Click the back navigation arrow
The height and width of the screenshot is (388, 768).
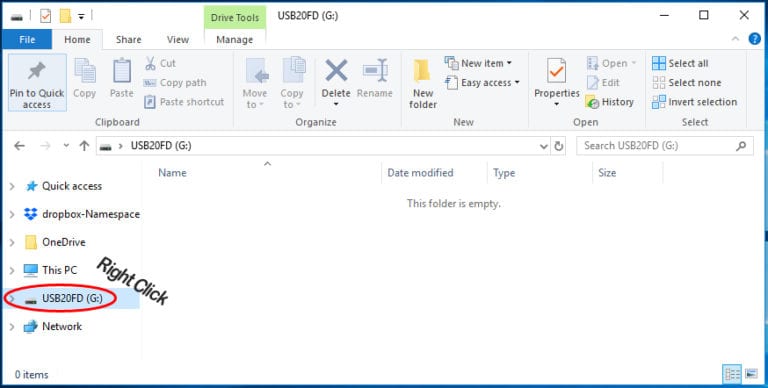19,146
